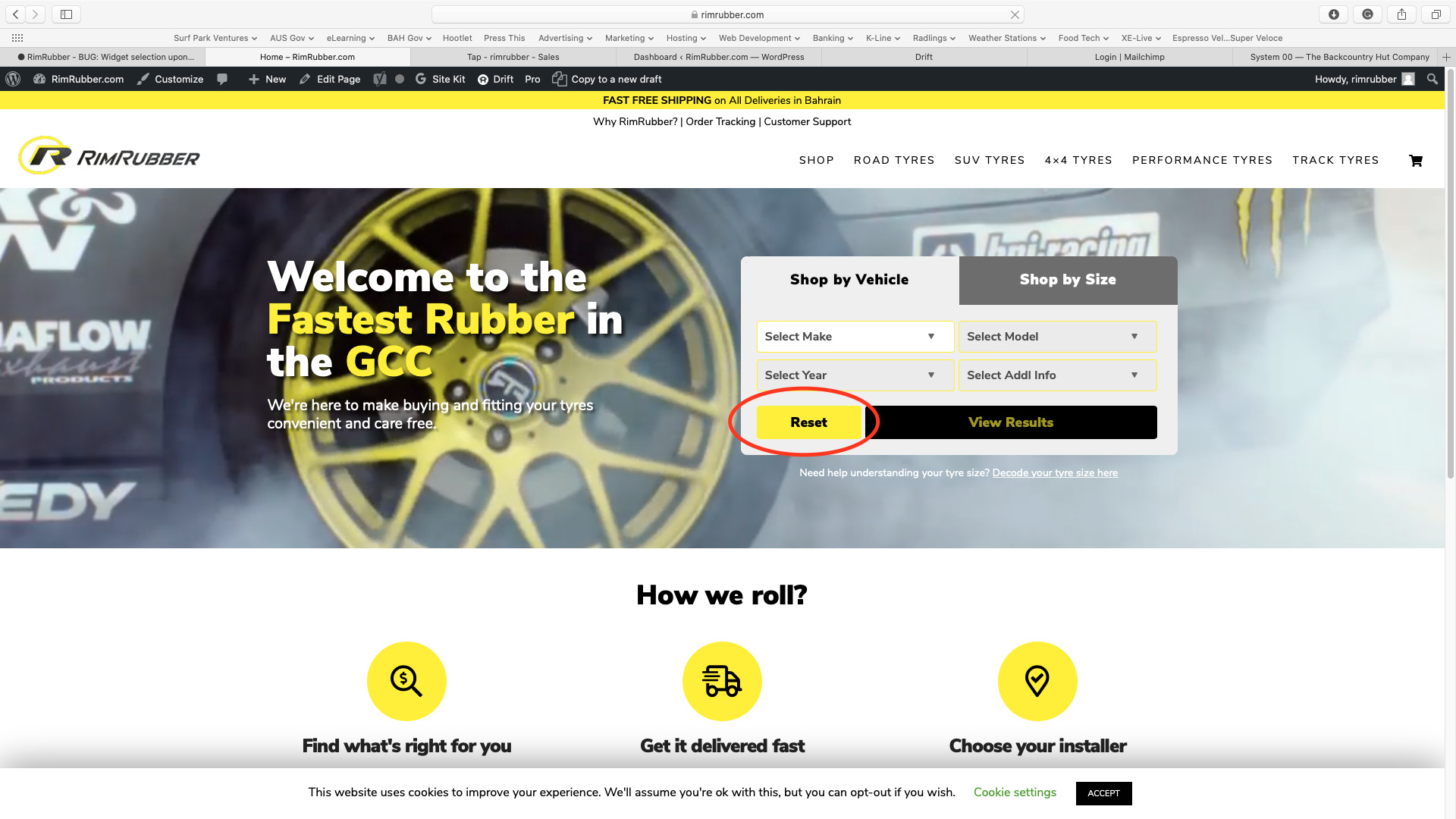The width and height of the screenshot is (1456, 819).
Task: Go forward using Safari forward arrow
Action: tap(35, 14)
